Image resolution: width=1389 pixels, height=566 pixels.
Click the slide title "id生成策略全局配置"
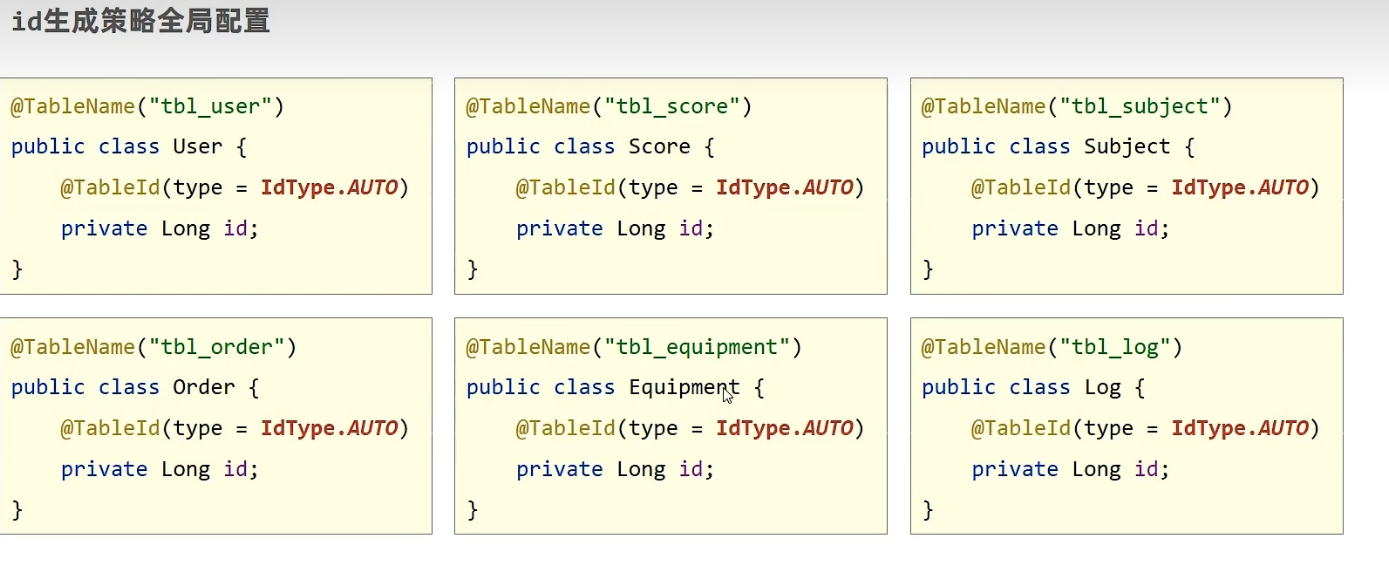141,22
